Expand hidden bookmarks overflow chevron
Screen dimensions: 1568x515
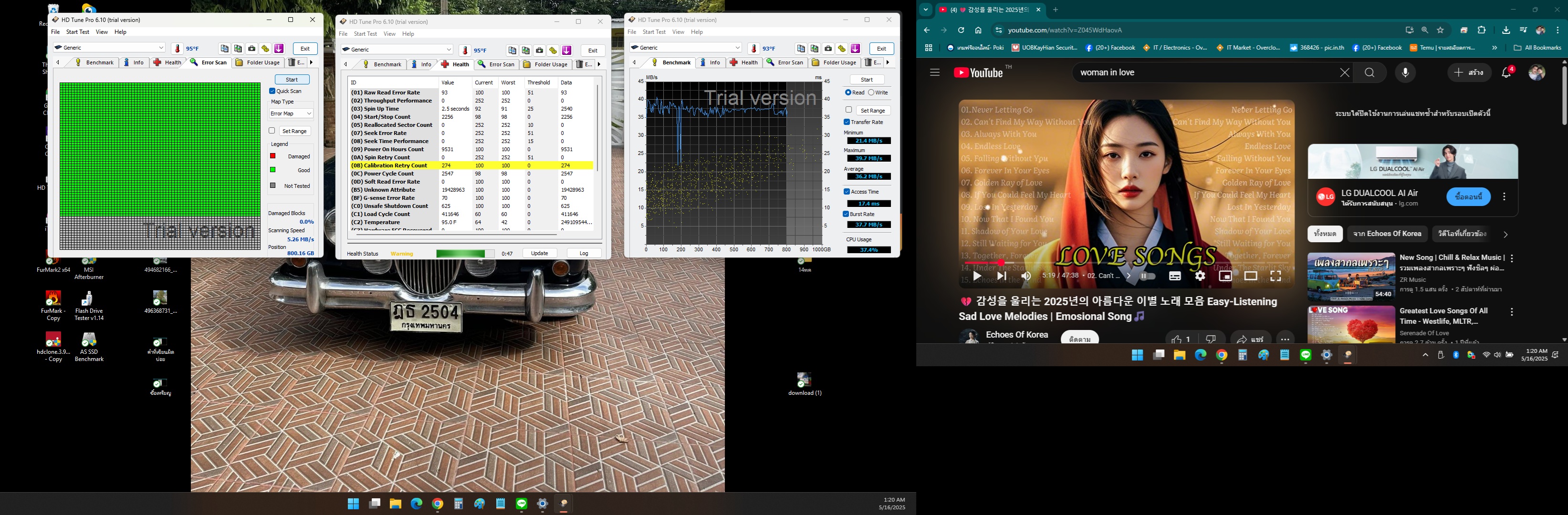point(1495,48)
